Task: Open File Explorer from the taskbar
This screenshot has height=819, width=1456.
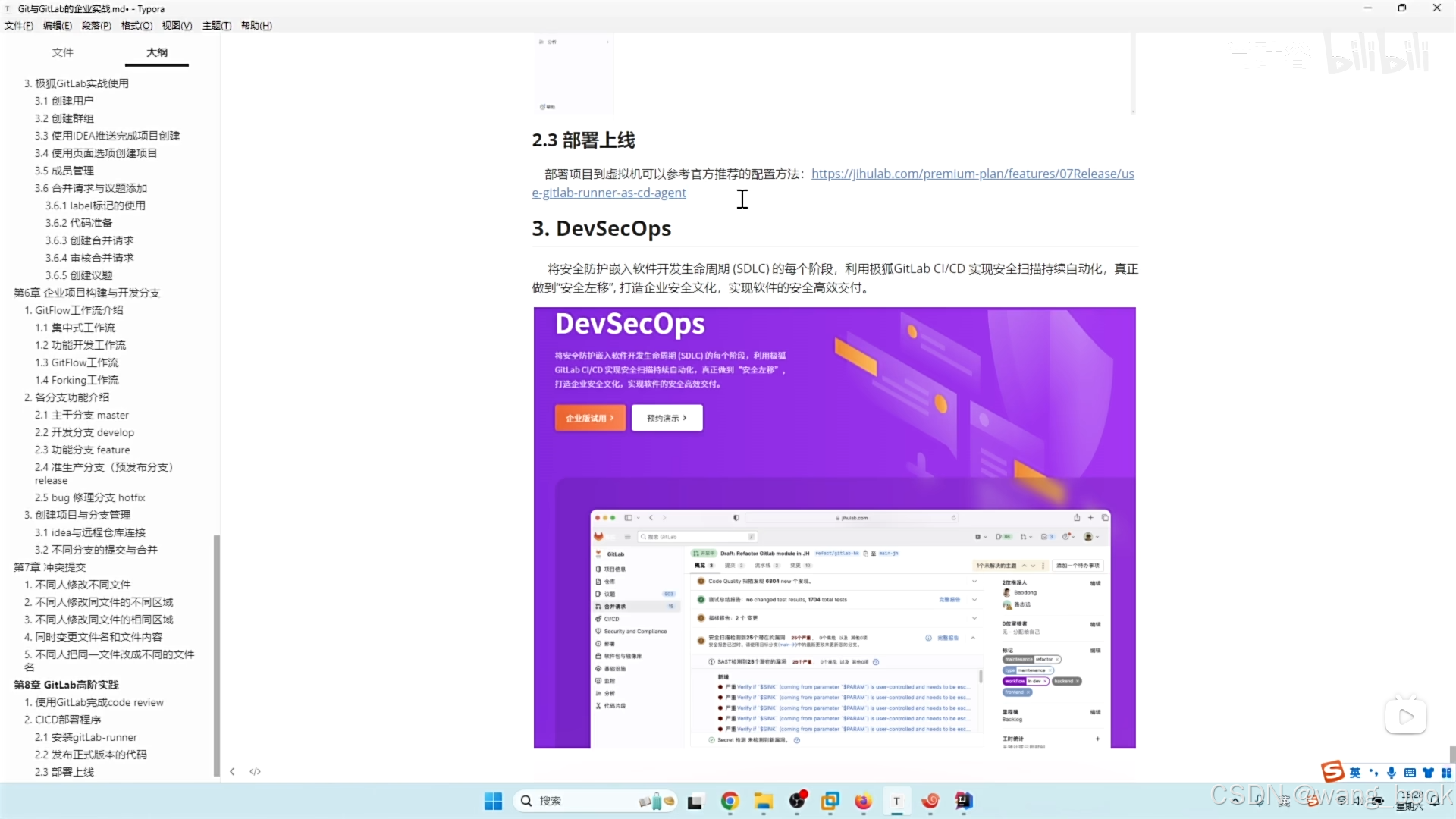Action: click(x=763, y=801)
